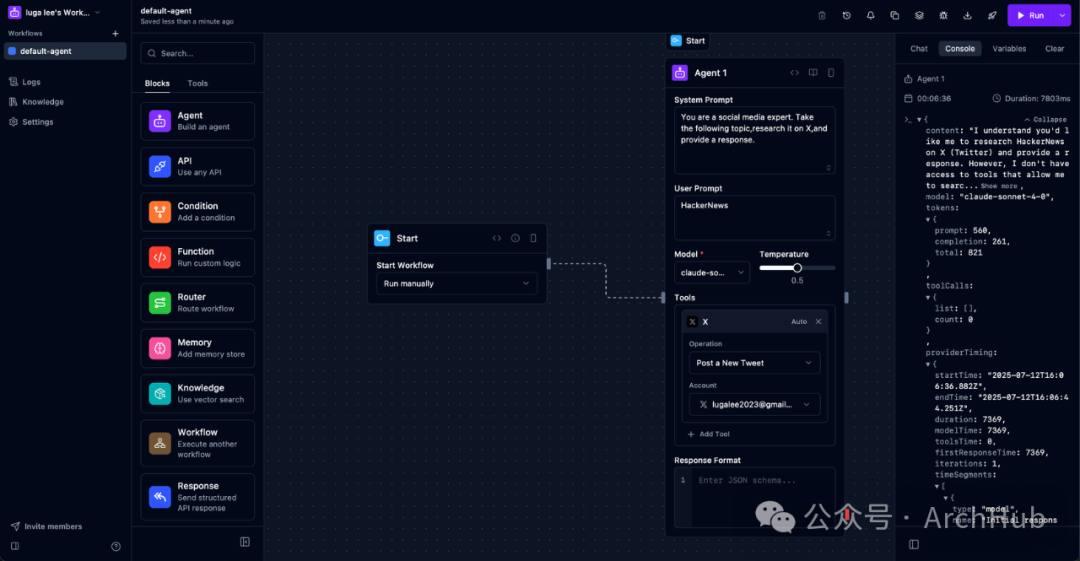This screenshot has width=1080, height=561.
Task: Open workflow version history icon
Action: (x=847, y=15)
